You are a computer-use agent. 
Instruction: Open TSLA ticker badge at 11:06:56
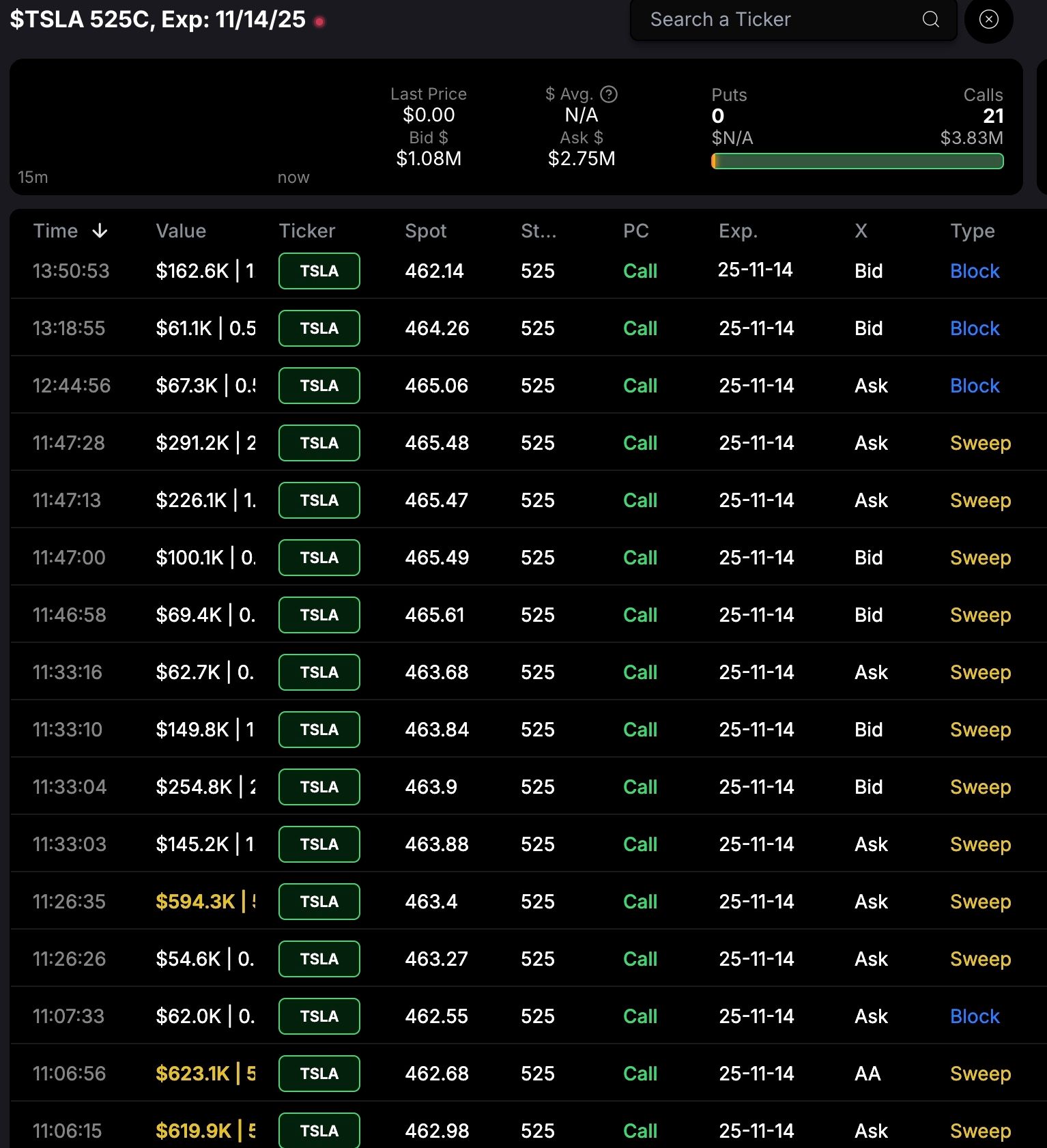[x=319, y=1074]
